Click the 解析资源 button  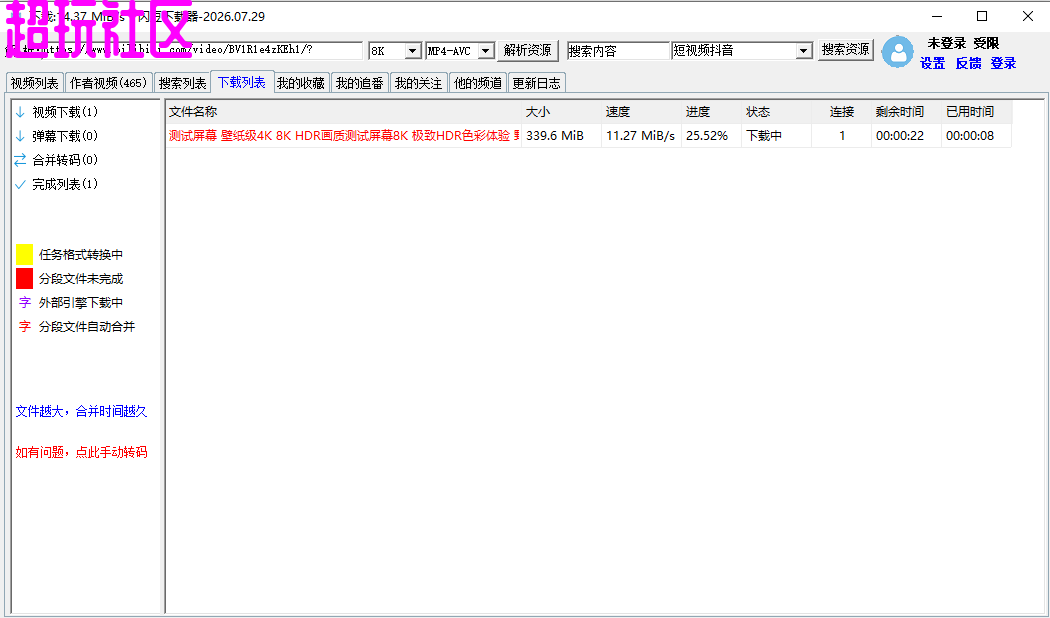[x=528, y=50]
